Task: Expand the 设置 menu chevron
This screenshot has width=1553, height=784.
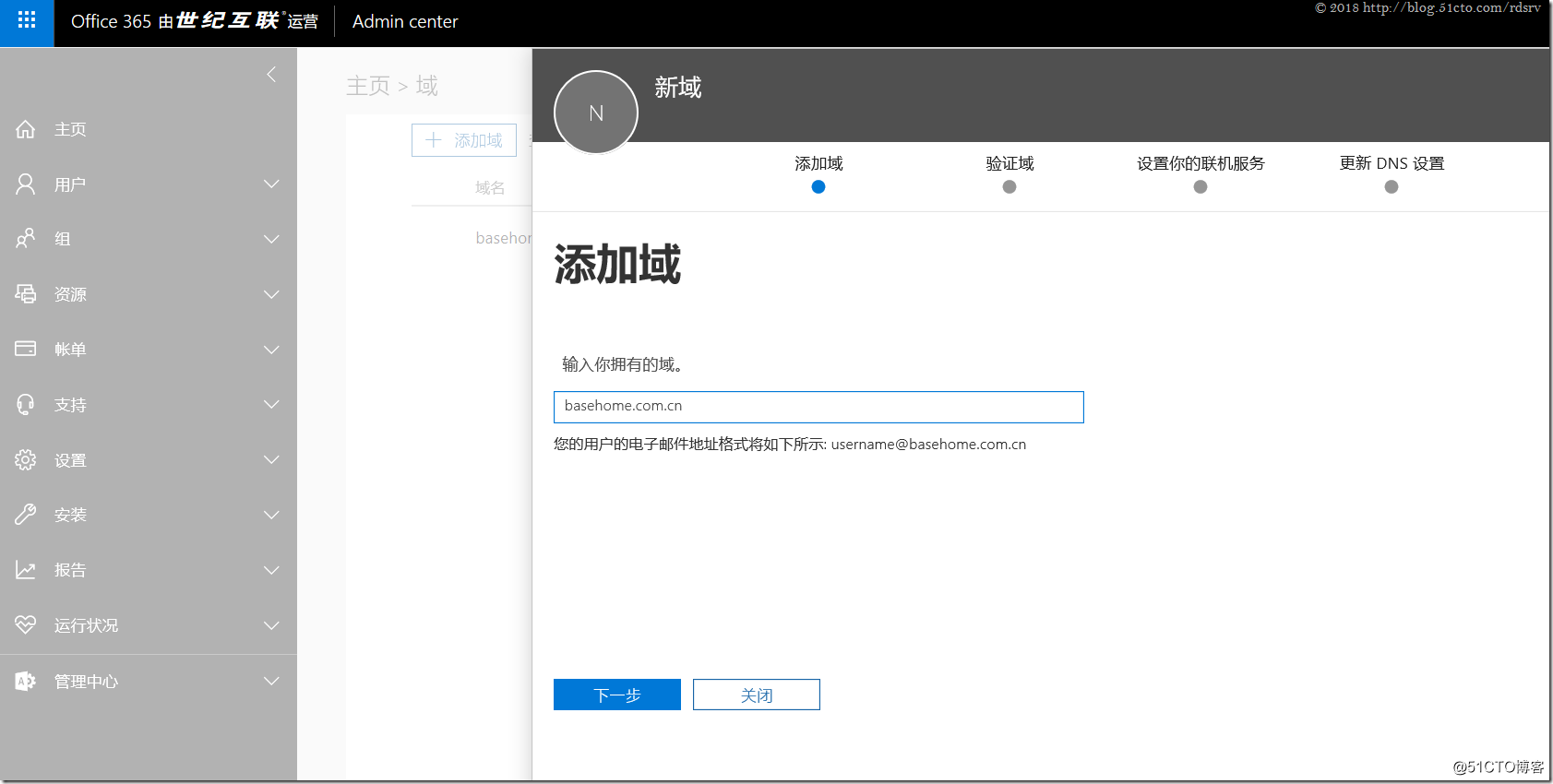Action: click(271, 459)
